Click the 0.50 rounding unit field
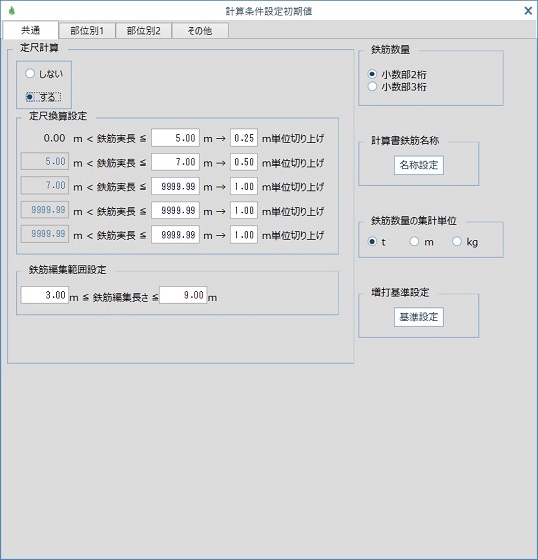This screenshot has width=538, height=560. (x=244, y=162)
